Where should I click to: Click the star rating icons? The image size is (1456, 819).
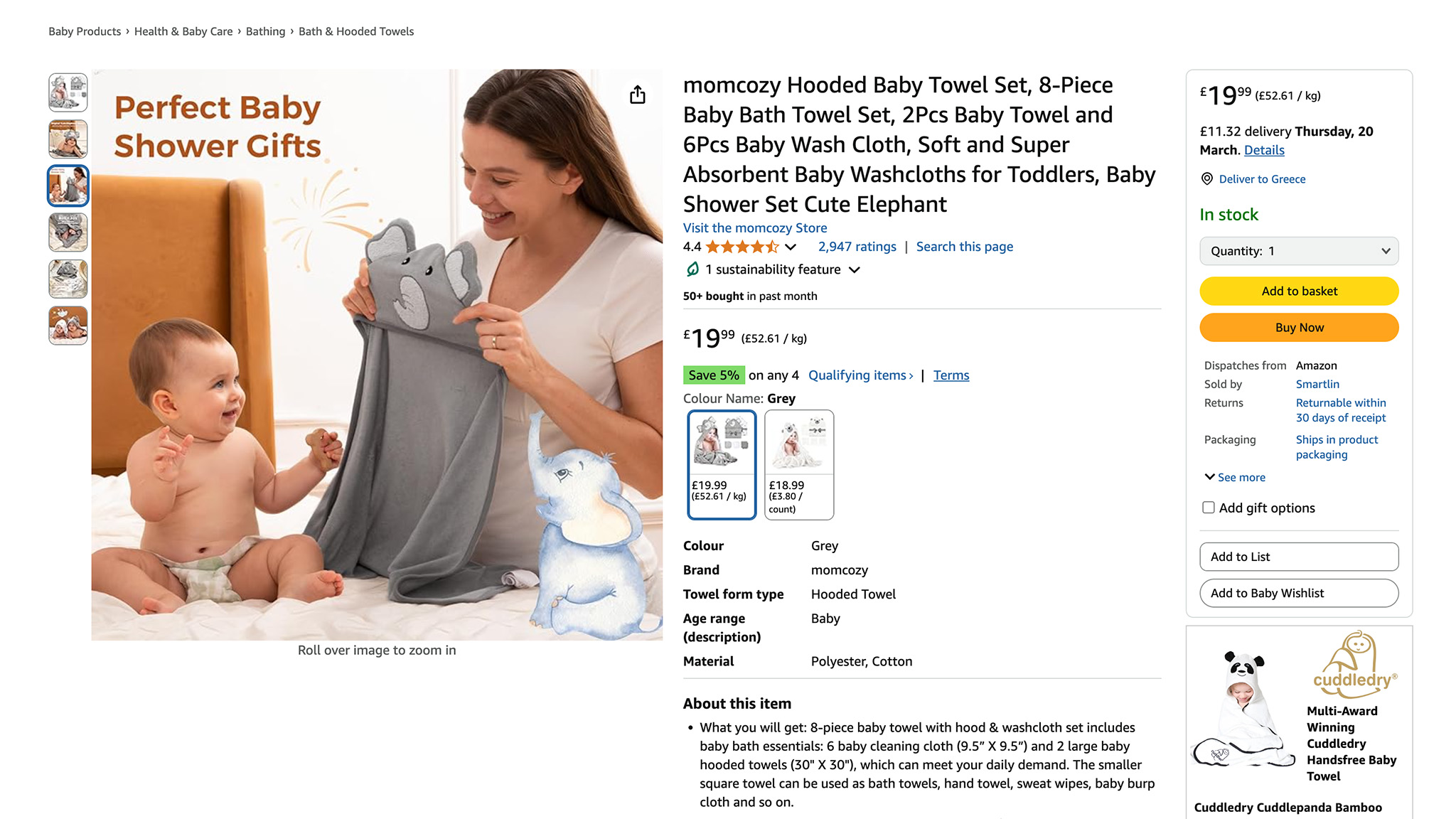pos(742,247)
